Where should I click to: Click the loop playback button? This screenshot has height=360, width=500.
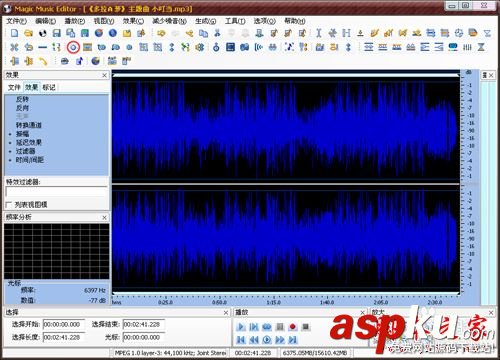coord(267,327)
